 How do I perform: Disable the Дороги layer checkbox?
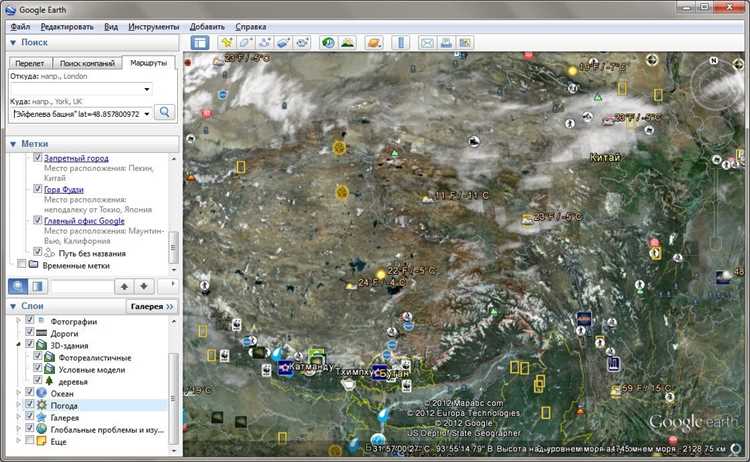click(x=30, y=332)
